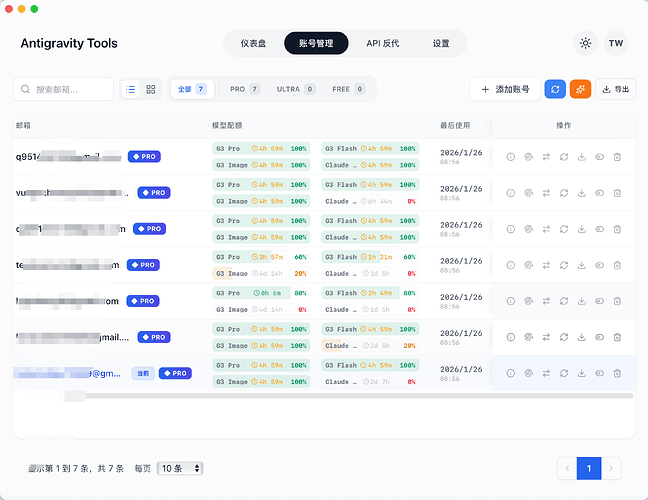Screen dimensions: 648x500
Task: Export the q951 account with download icon
Action: coord(582,157)
